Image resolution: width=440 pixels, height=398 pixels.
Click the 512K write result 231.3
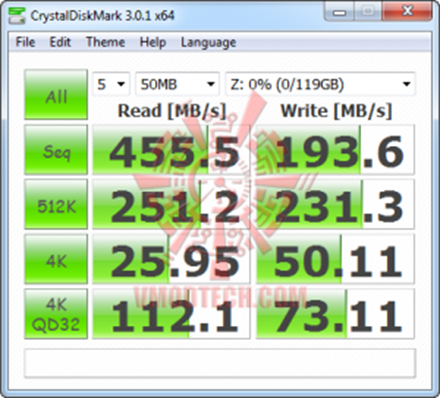coord(335,204)
